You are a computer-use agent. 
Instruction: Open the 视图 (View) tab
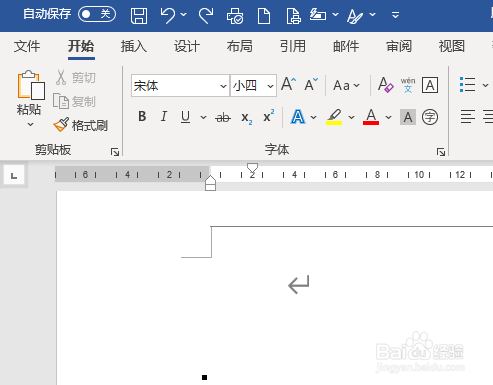[x=452, y=46]
